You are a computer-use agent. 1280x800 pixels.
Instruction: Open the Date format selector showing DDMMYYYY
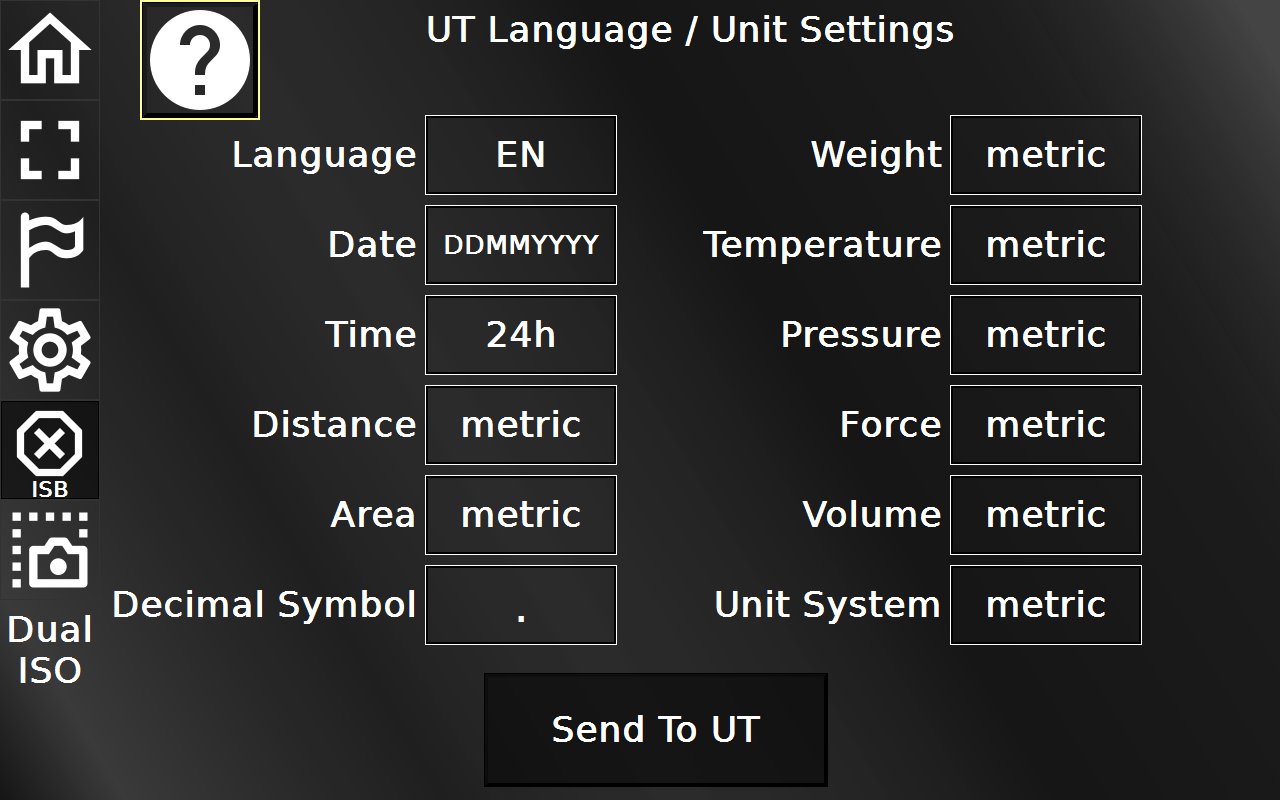tap(520, 244)
